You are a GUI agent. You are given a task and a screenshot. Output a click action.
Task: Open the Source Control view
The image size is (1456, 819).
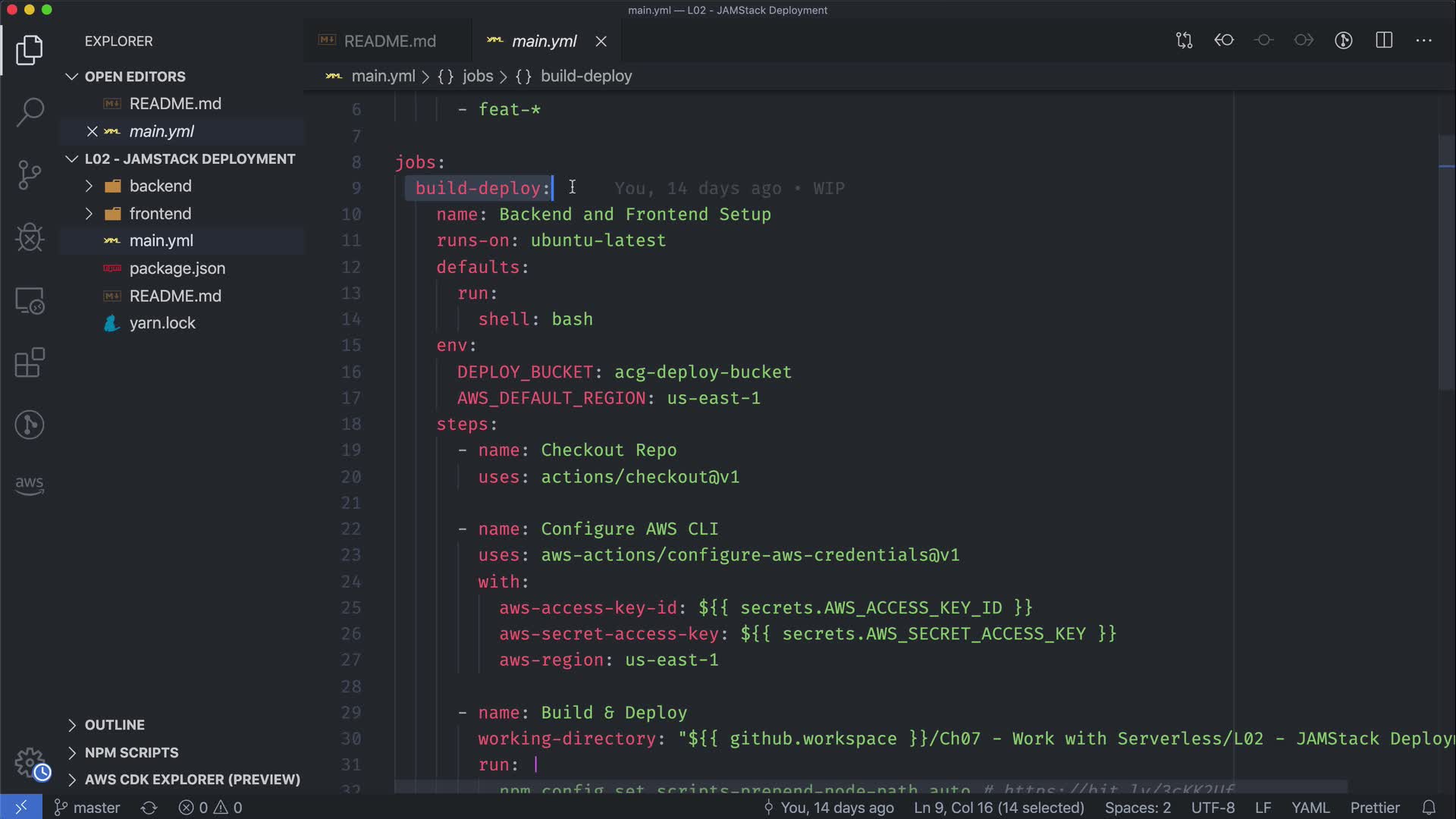(x=30, y=174)
